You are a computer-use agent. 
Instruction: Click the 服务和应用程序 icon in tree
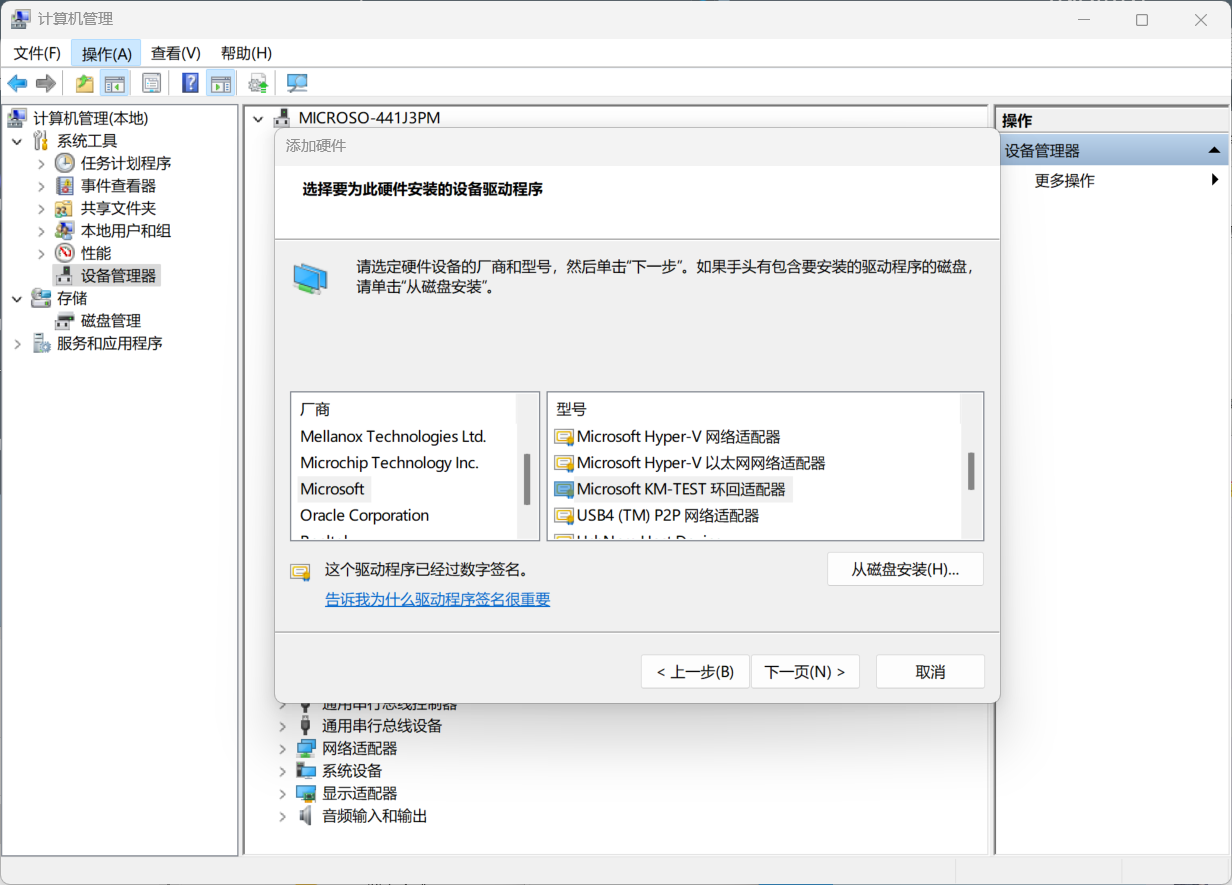pos(41,343)
